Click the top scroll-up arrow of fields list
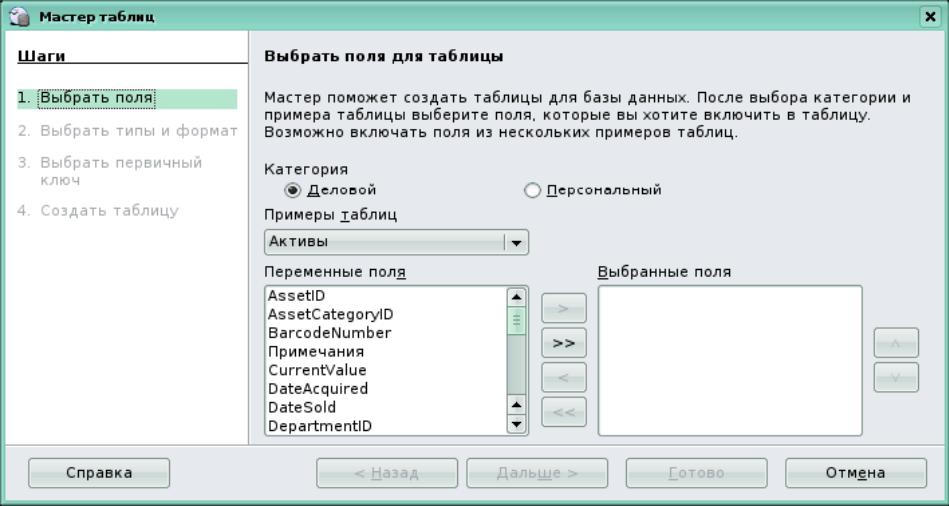 click(x=516, y=297)
